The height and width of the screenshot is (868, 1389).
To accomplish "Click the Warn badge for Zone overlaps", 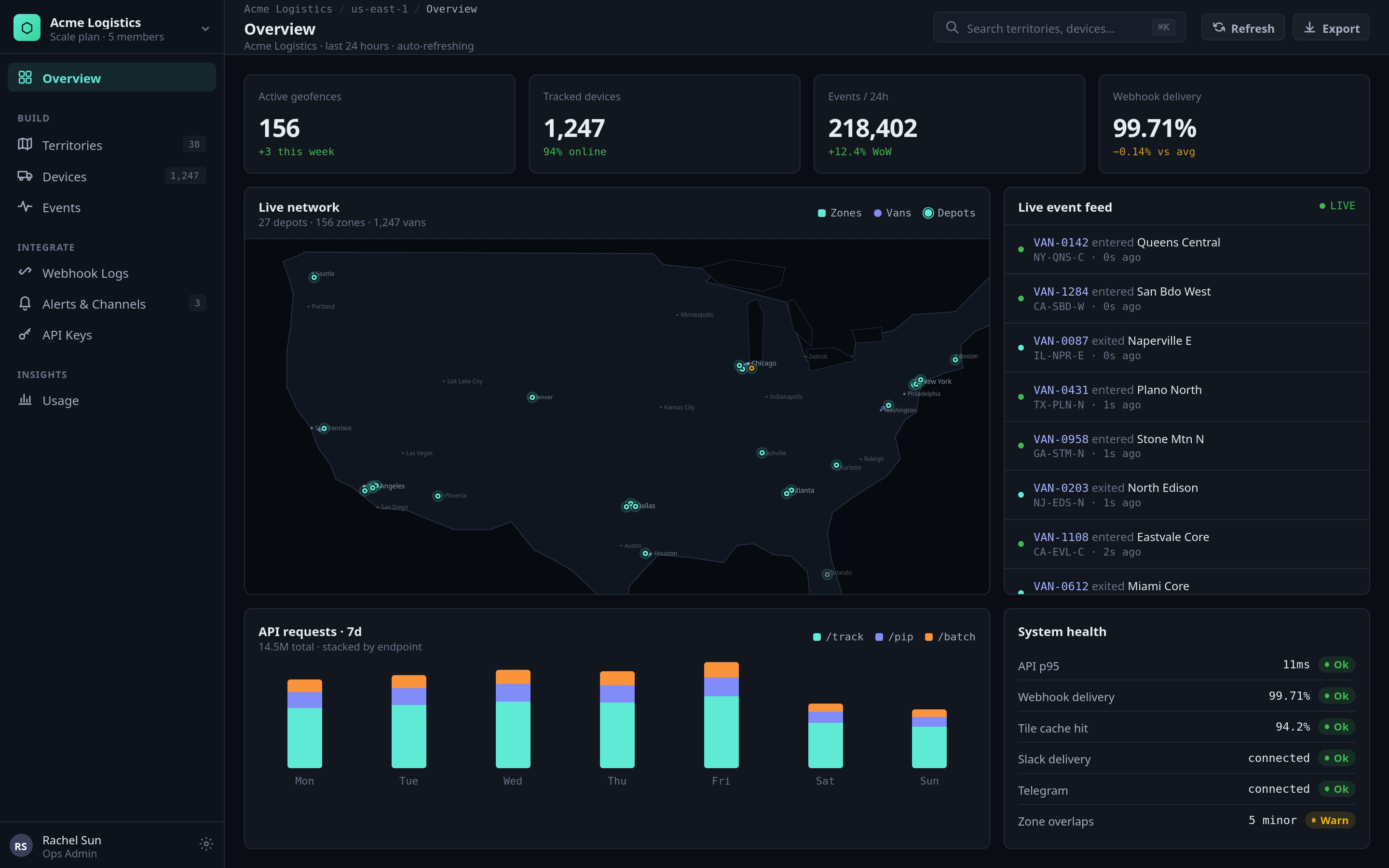I will [x=1330, y=820].
